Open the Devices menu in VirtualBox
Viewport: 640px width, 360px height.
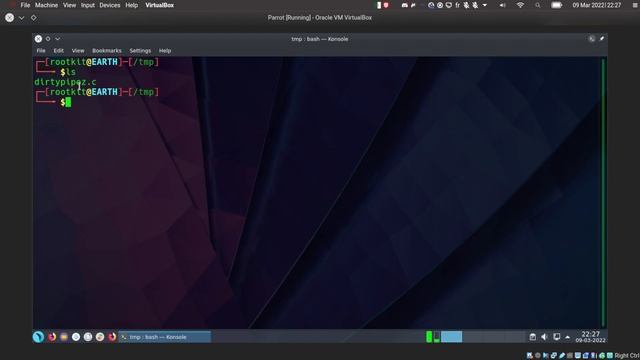110,5
